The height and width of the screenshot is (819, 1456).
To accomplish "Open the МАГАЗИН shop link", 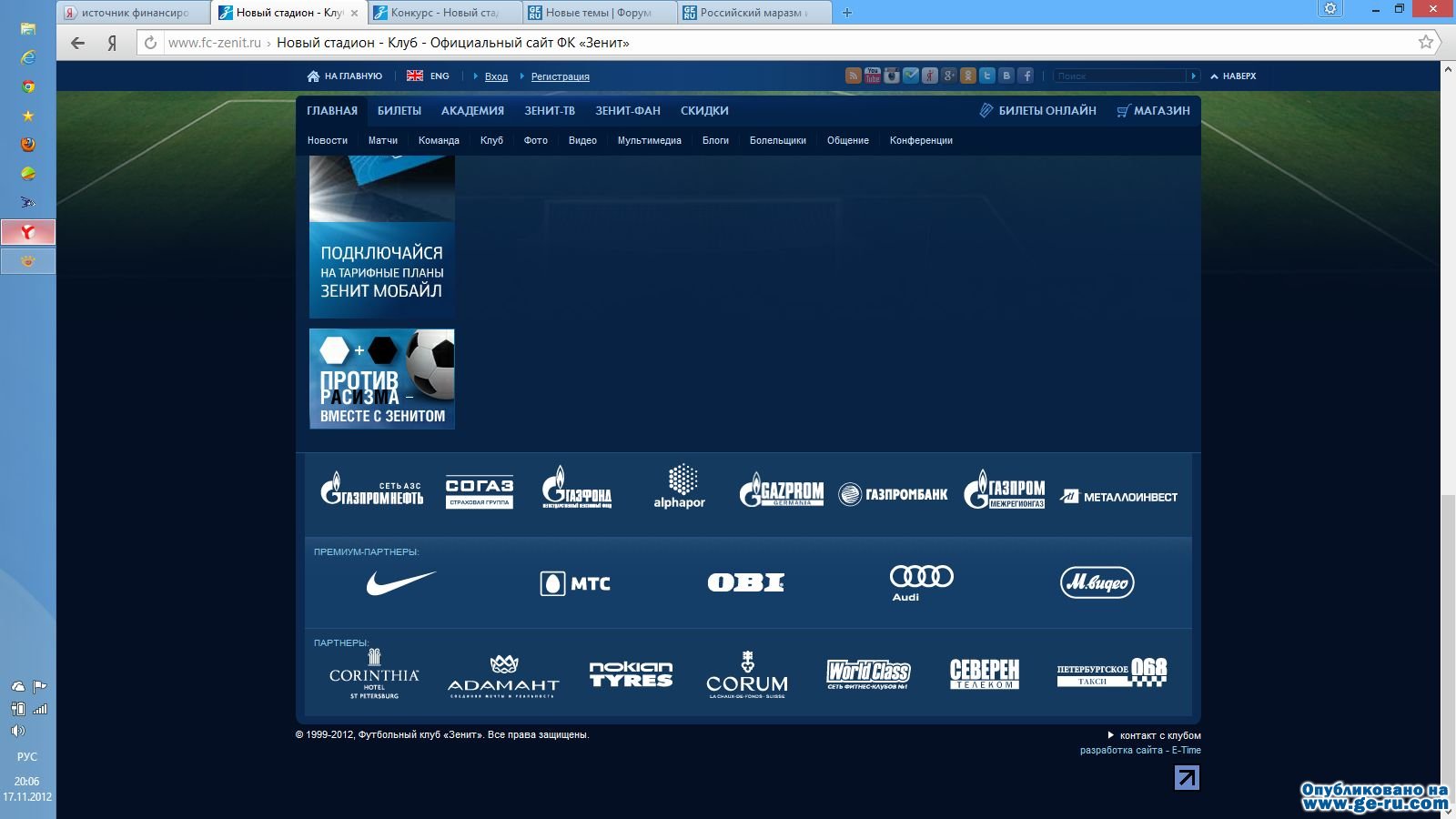I will (x=1153, y=111).
